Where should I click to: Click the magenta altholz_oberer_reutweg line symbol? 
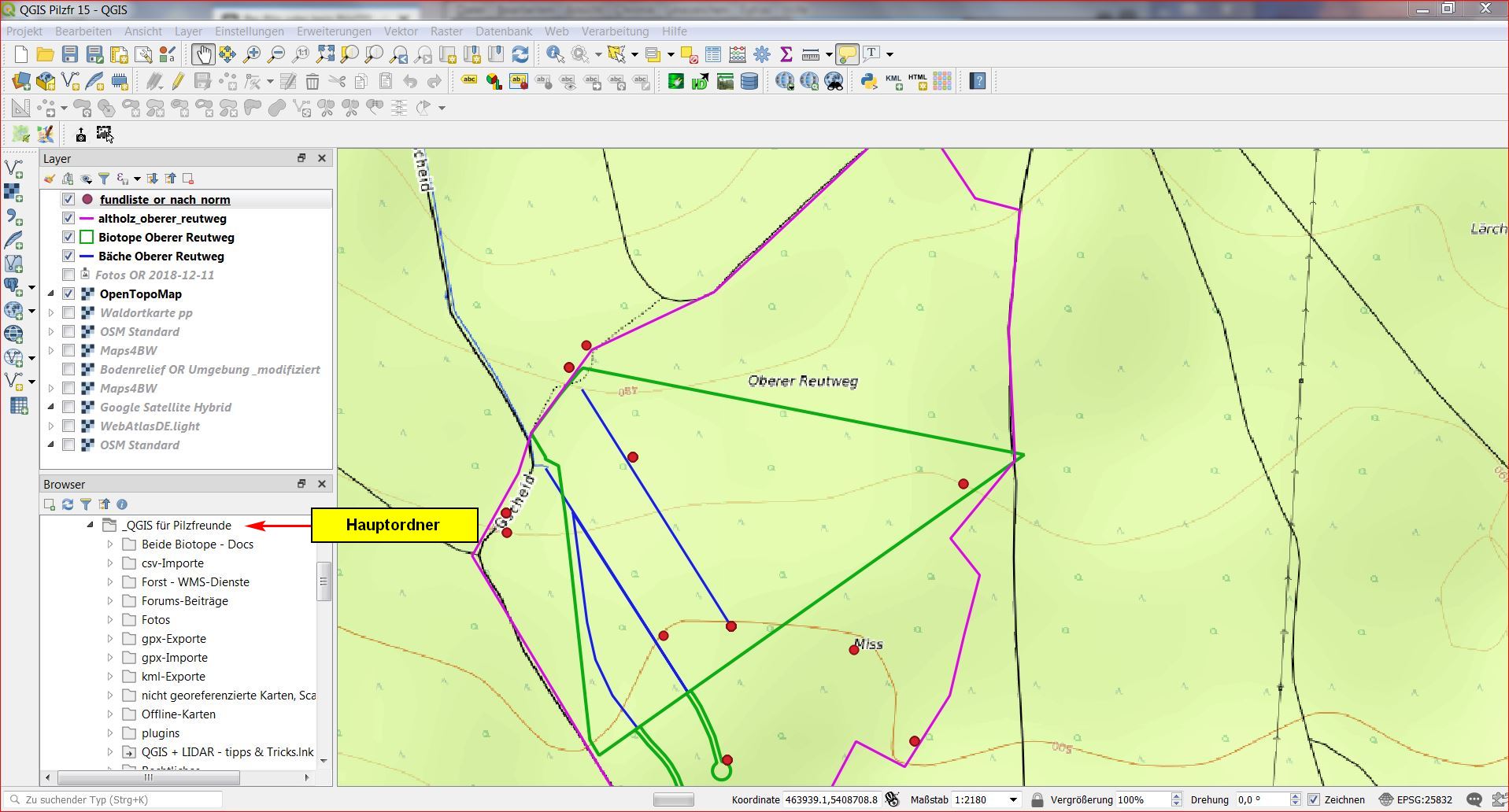(87, 219)
